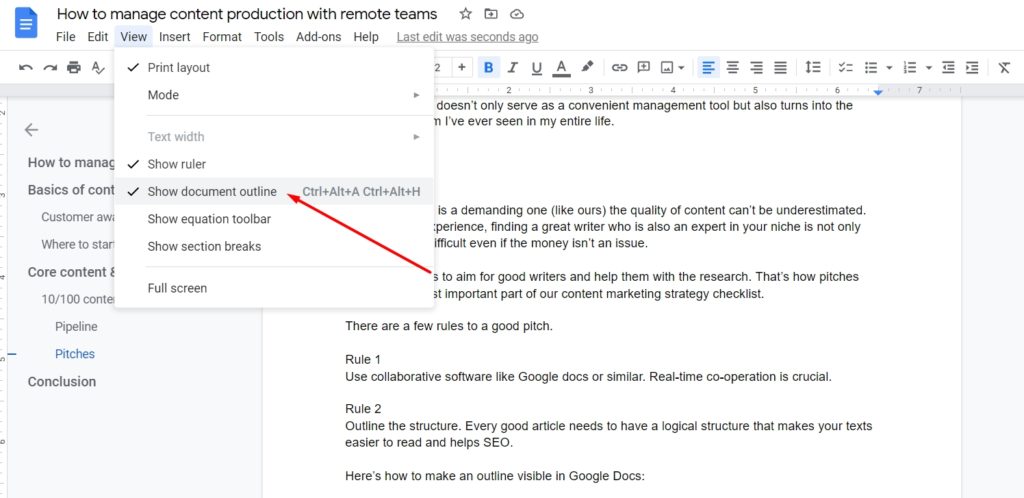The image size is (1024, 498).
Task: Go to Pitches in the outline
Action: pyautogui.click(x=75, y=354)
